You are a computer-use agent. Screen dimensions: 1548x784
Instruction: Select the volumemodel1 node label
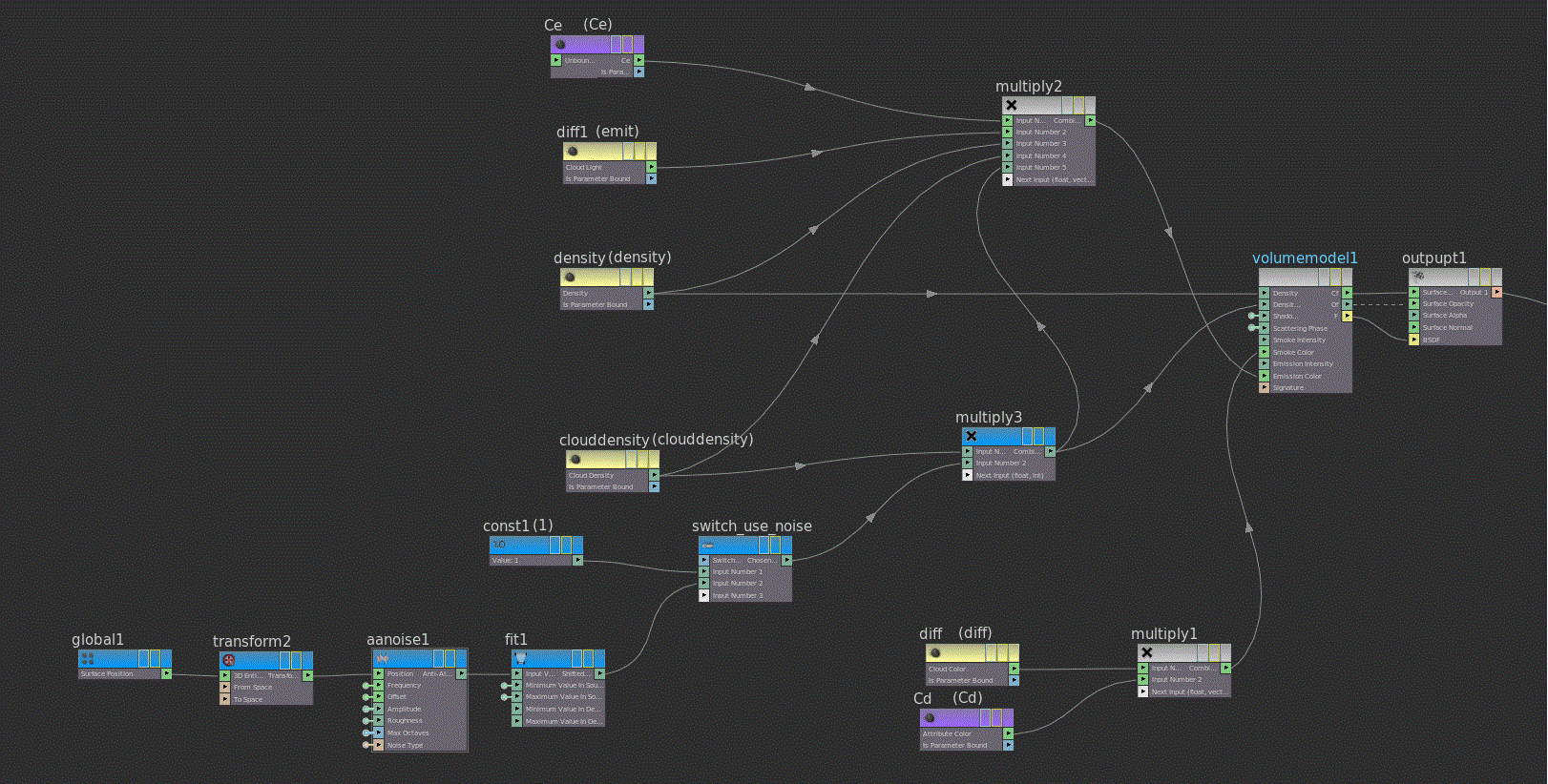click(1305, 258)
